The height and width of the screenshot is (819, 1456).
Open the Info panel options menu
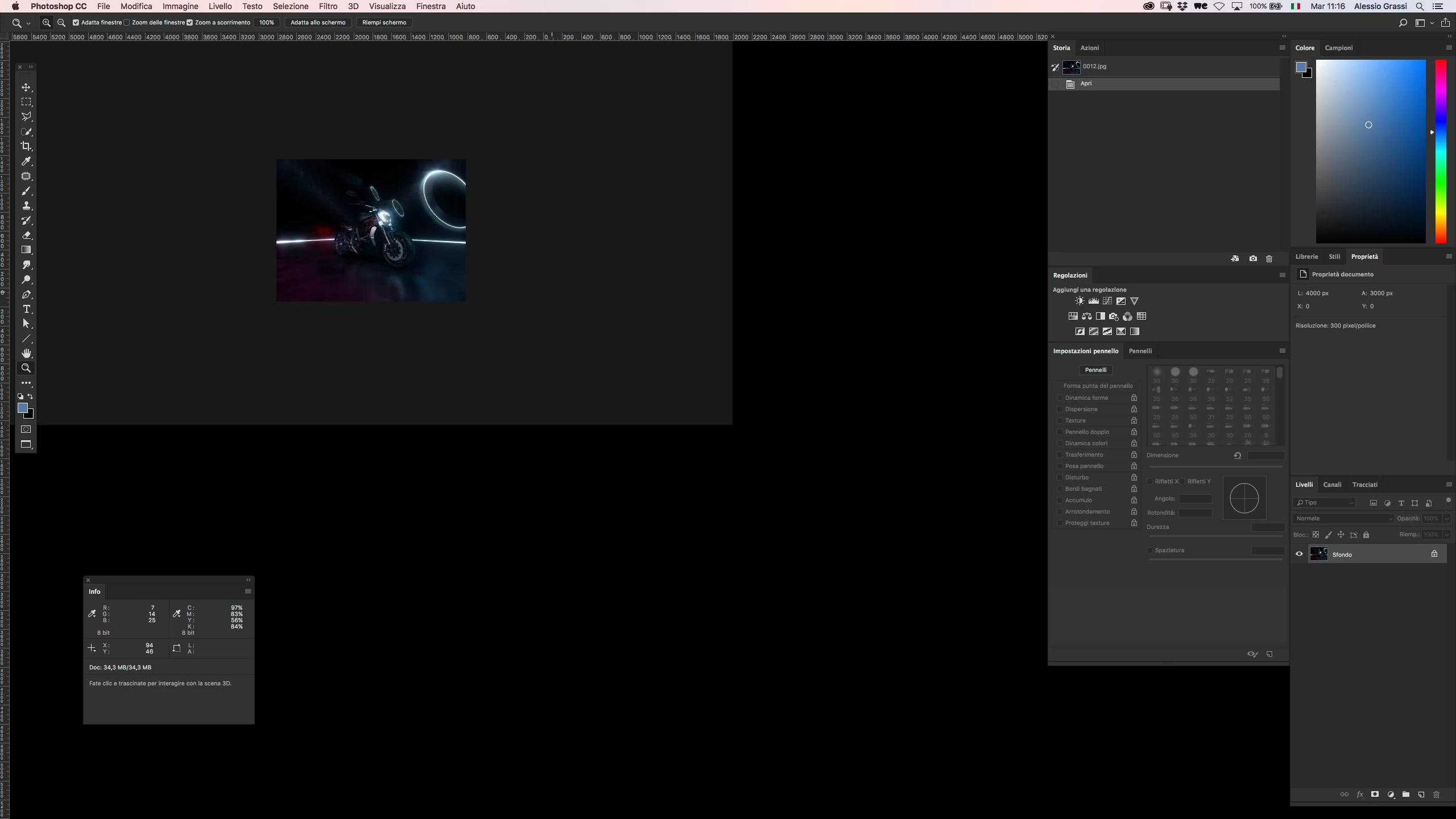click(248, 591)
